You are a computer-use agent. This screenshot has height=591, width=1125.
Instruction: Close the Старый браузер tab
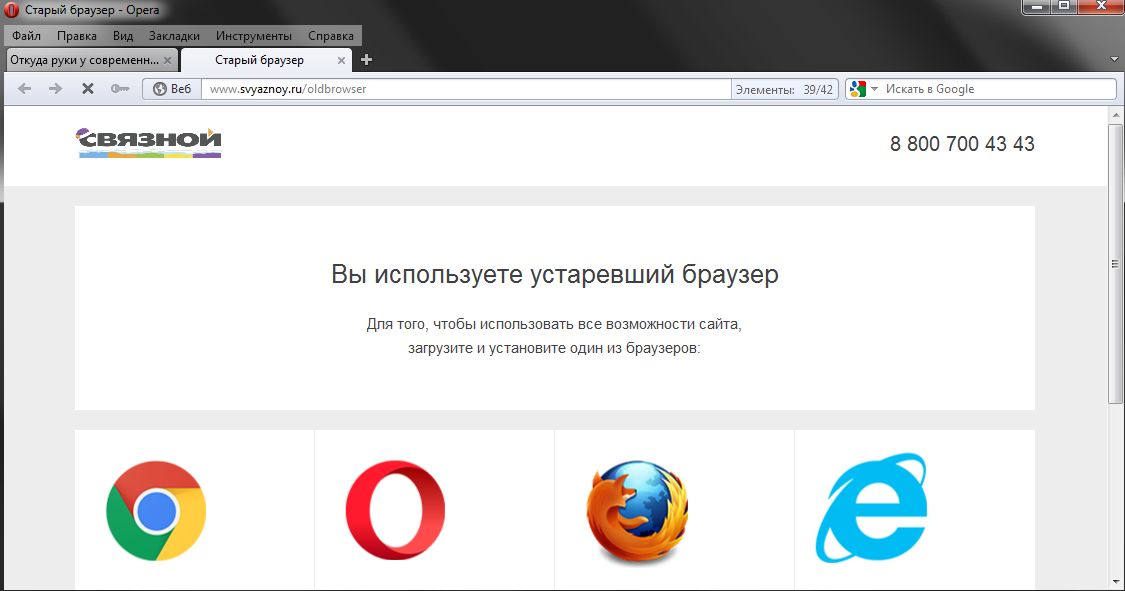click(x=342, y=61)
